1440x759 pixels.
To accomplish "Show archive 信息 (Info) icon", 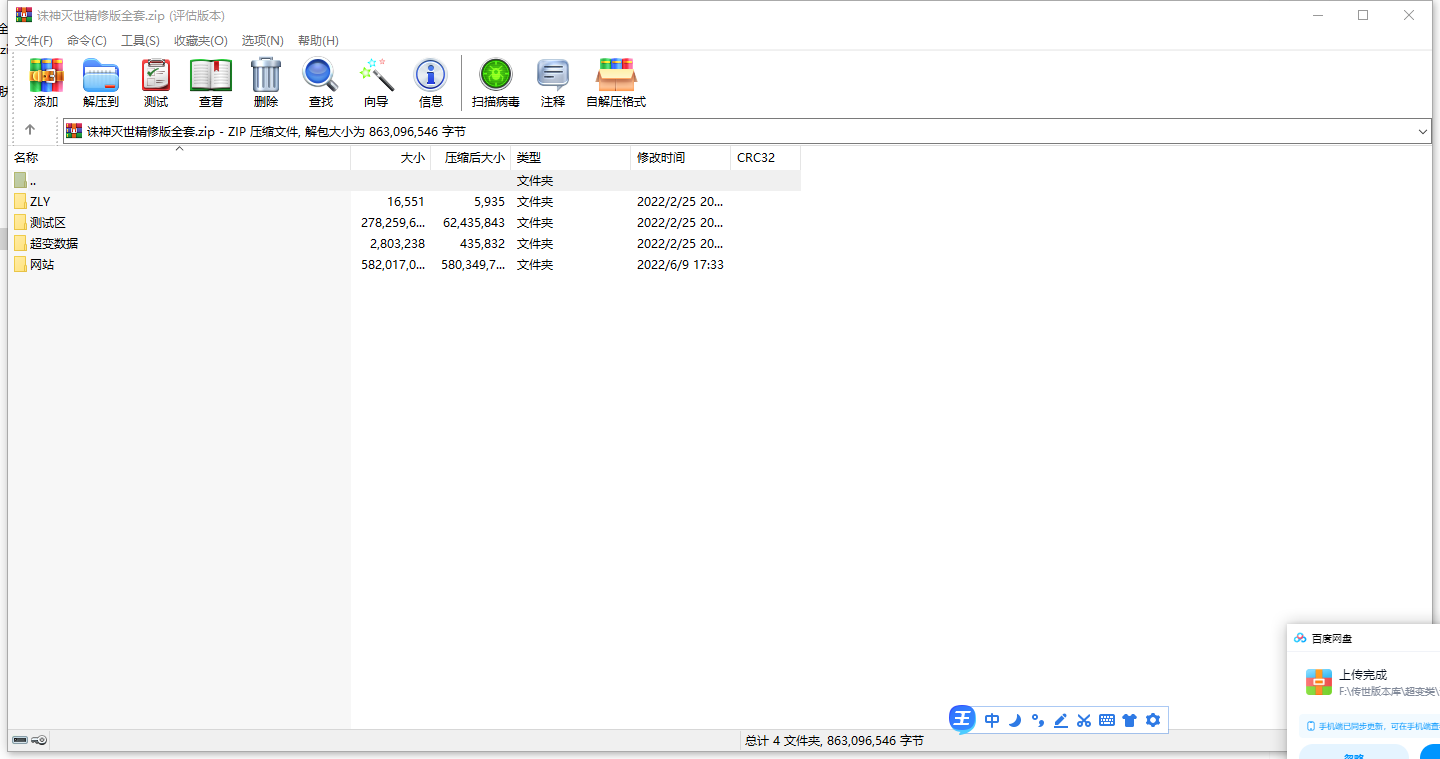I will [431, 82].
